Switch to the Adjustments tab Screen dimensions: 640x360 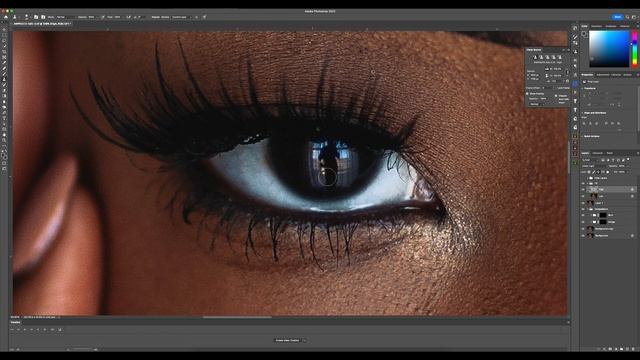point(603,75)
